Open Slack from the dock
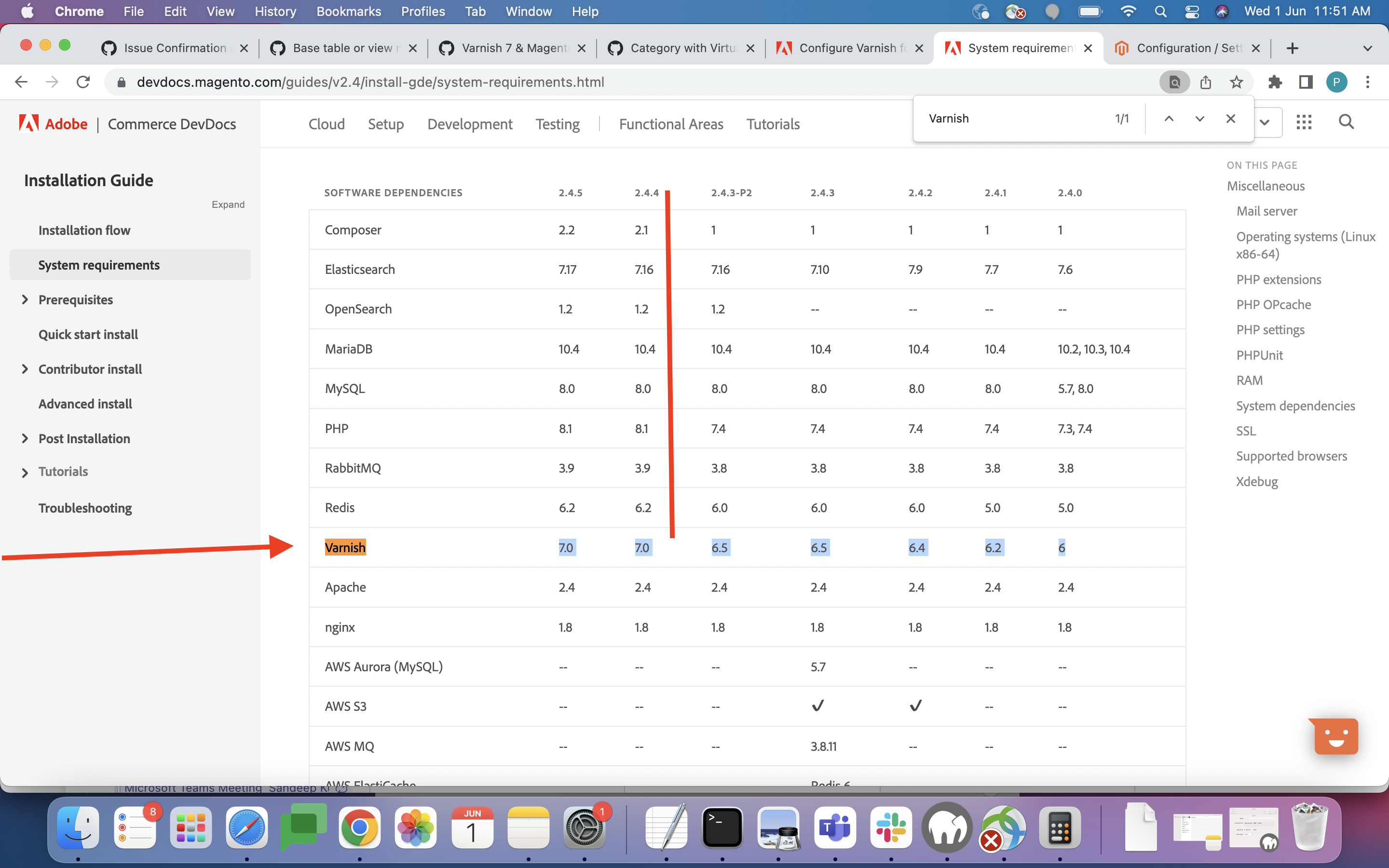Screen dimensions: 1389x868 tap(891, 827)
